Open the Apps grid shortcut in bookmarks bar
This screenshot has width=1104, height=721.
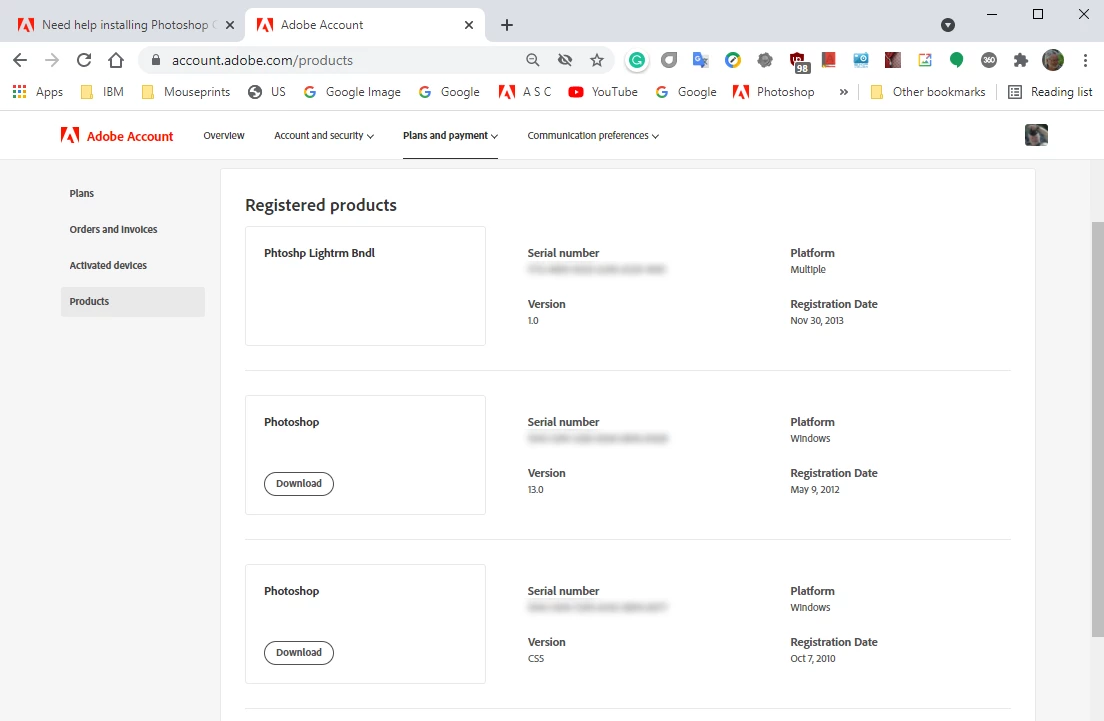38,92
